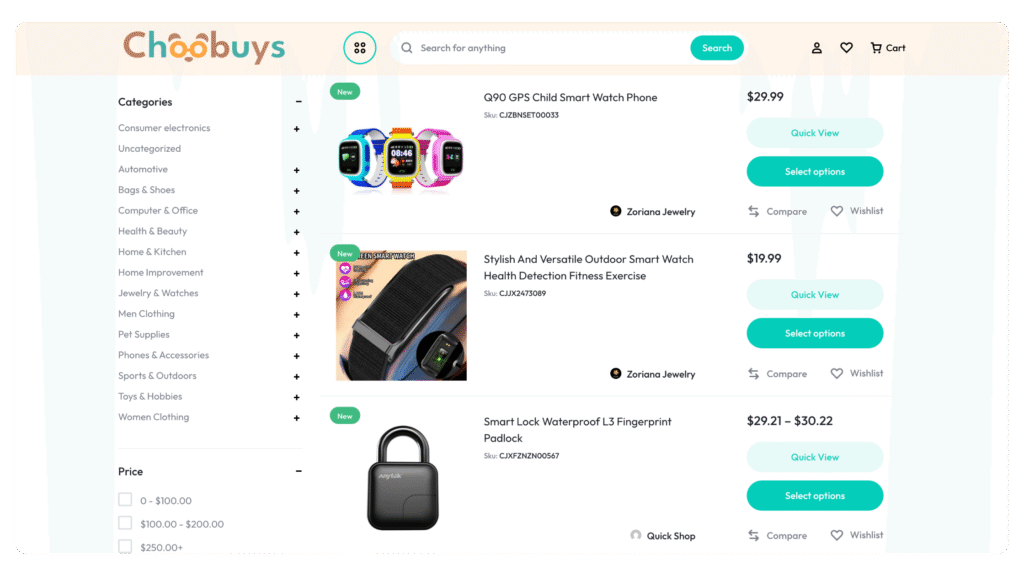1024x576 pixels.
Task: Open the wishlist heart icon in header
Action: coord(846,48)
